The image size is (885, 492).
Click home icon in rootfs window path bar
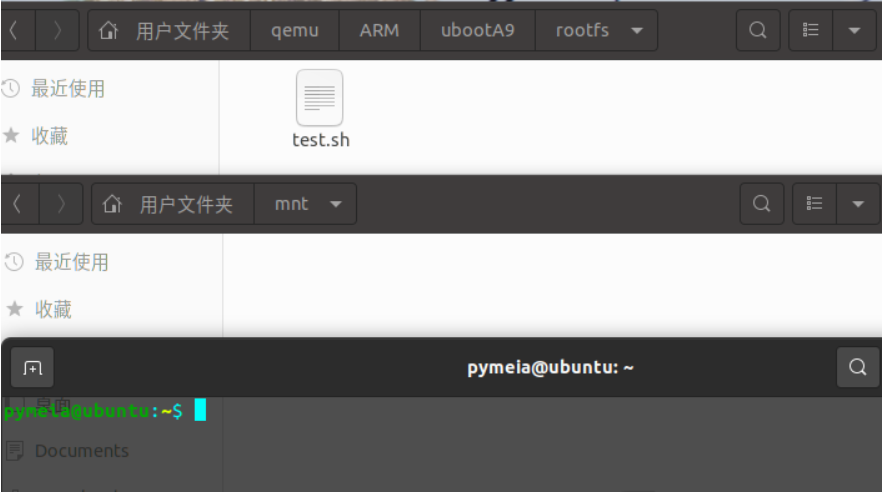tap(108, 30)
